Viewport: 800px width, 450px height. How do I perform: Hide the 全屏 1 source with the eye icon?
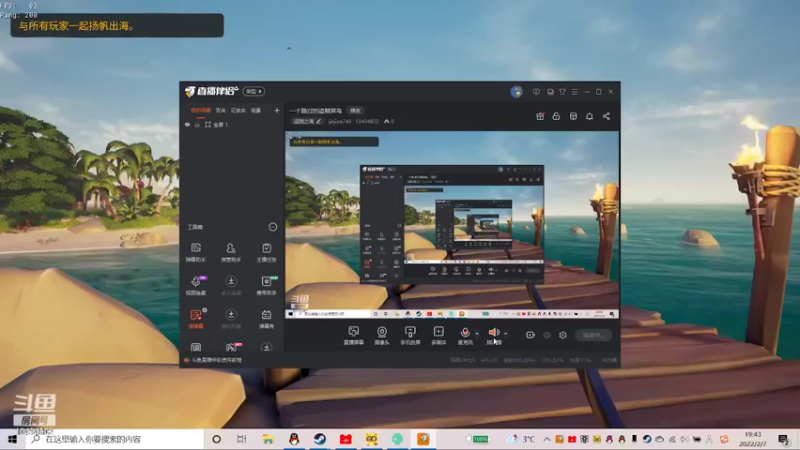point(187,124)
